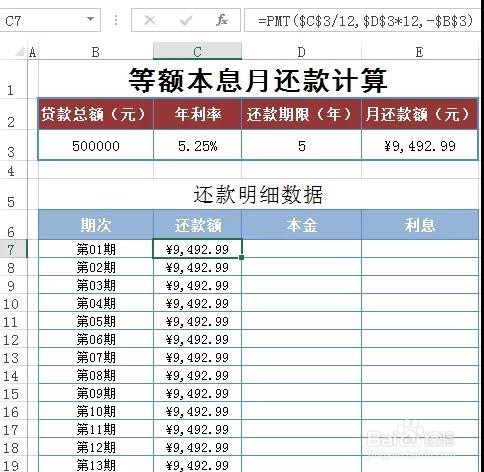Click the Enter checkmark formula bar icon
The height and width of the screenshot is (472, 484).
[x=185, y=21]
